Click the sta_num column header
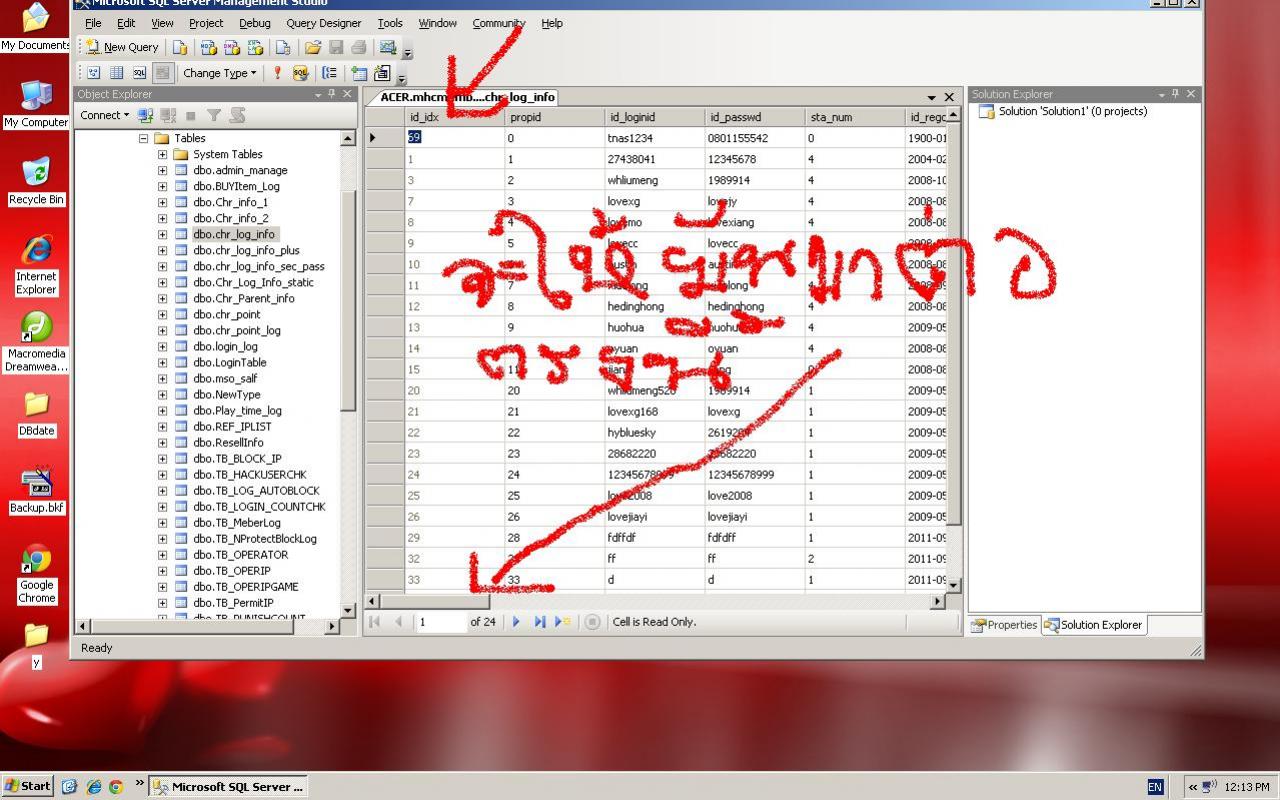The image size is (1280, 800). tap(855, 117)
